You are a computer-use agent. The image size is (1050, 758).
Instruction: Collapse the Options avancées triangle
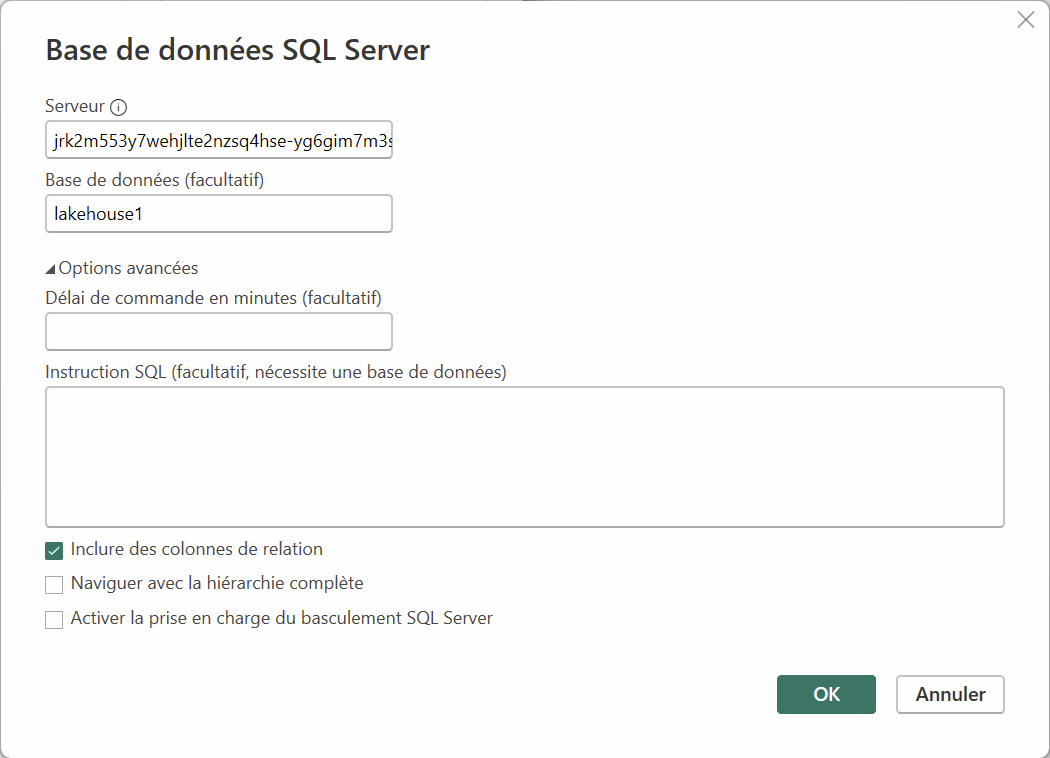tap(51, 269)
